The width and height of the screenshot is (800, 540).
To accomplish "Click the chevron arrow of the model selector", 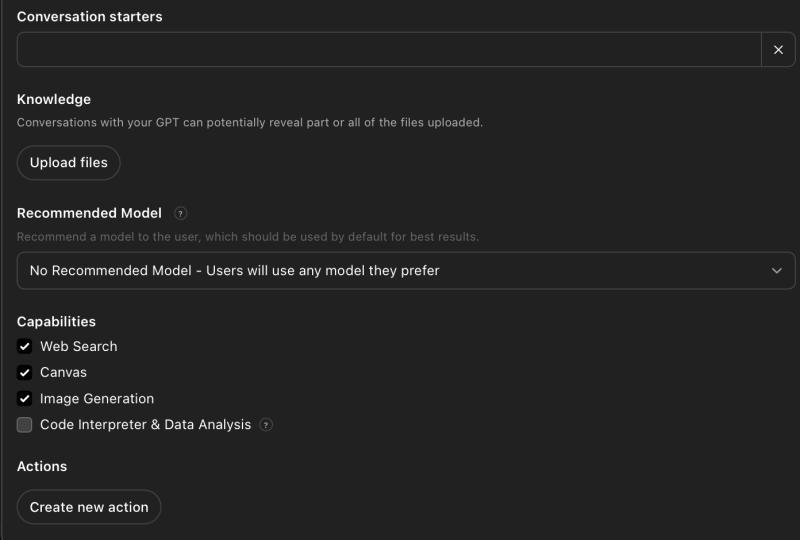I will 777,271.
